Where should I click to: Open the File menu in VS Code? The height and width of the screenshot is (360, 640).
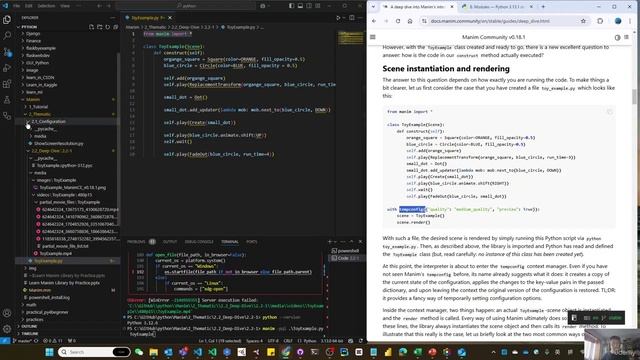click(16, 6)
